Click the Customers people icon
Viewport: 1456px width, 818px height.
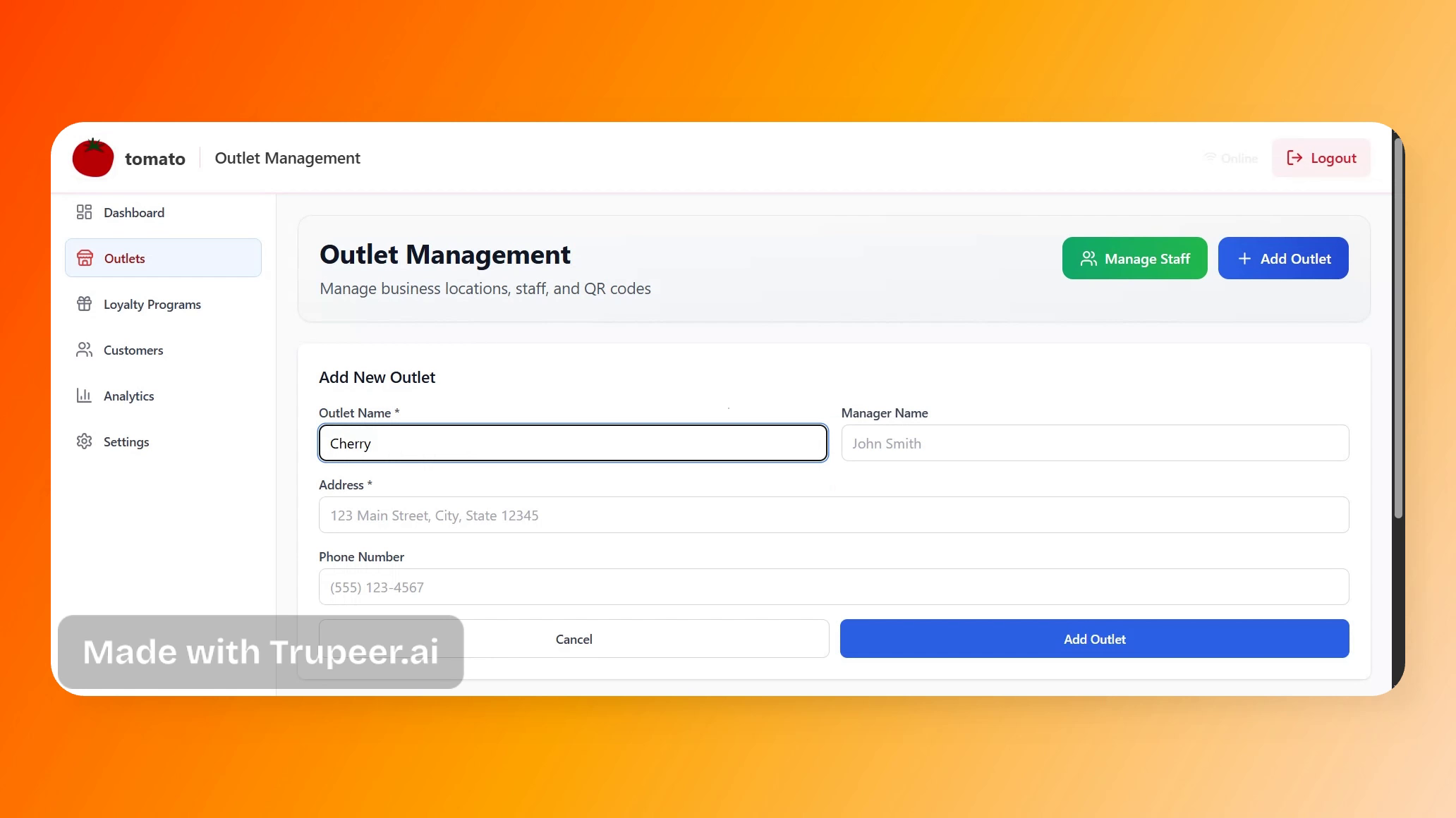(84, 350)
